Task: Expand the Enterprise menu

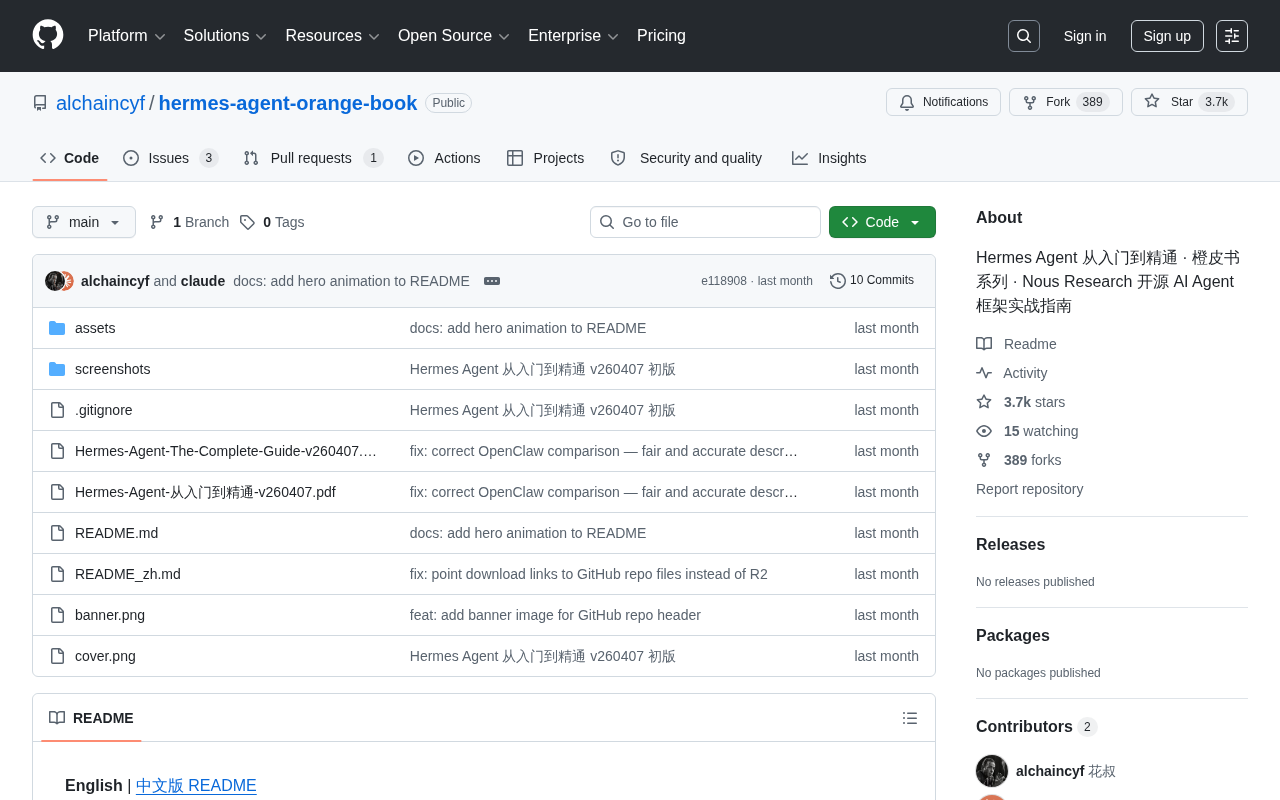Action: point(573,36)
